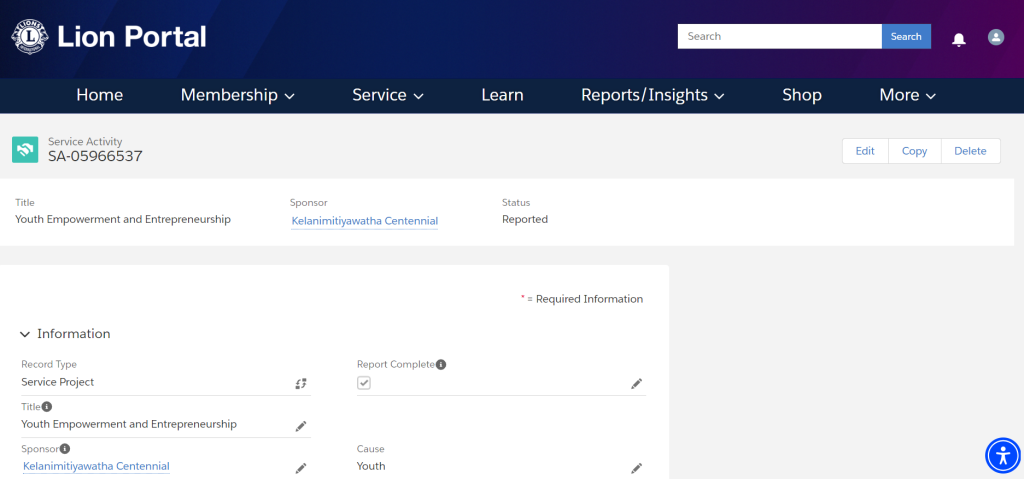Viewport: 1024px width, 479px height.
Task: Click the Delete button
Action: point(970,151)
